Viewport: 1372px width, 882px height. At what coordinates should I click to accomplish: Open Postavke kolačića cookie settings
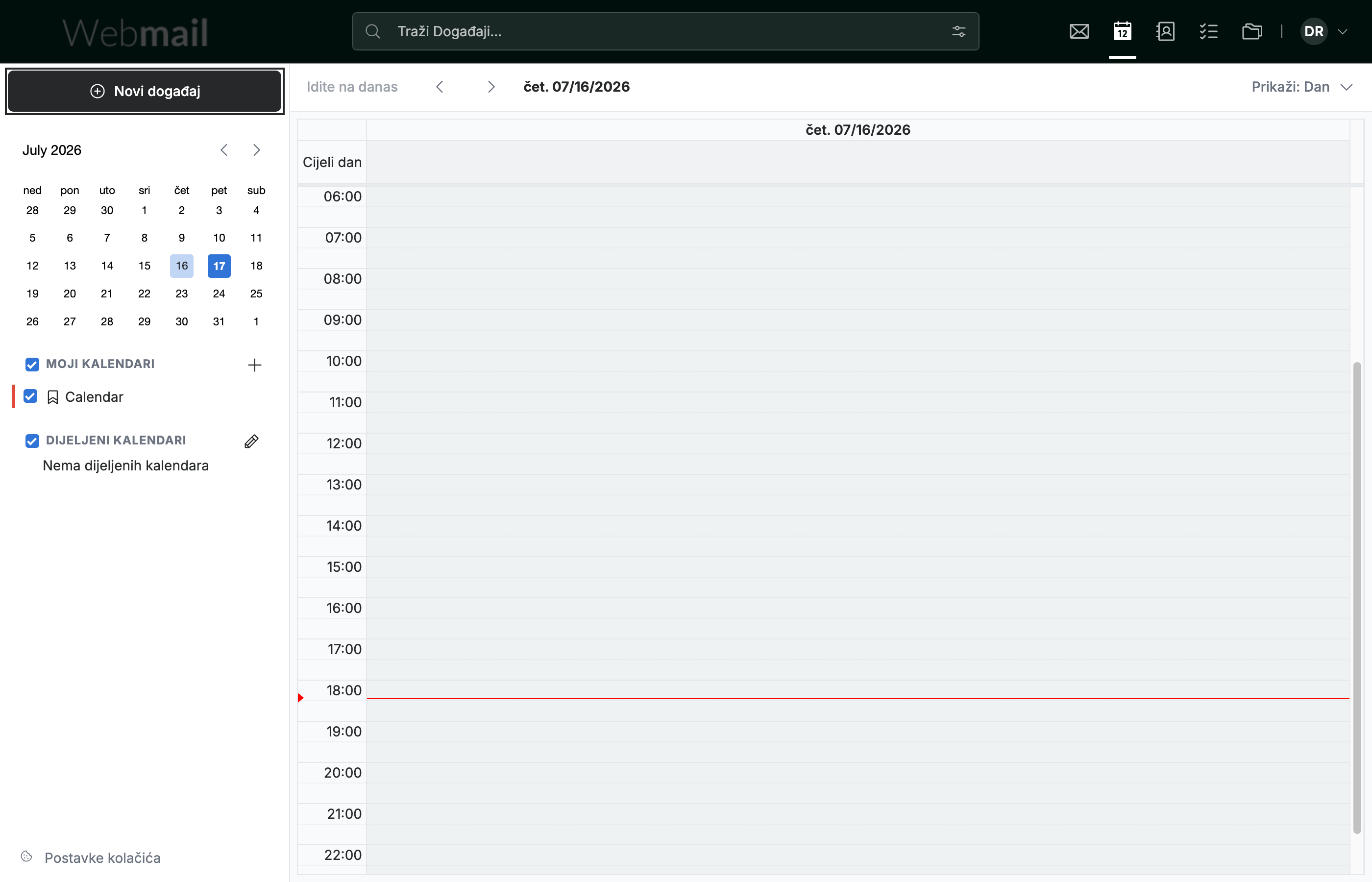coord(102,857)
